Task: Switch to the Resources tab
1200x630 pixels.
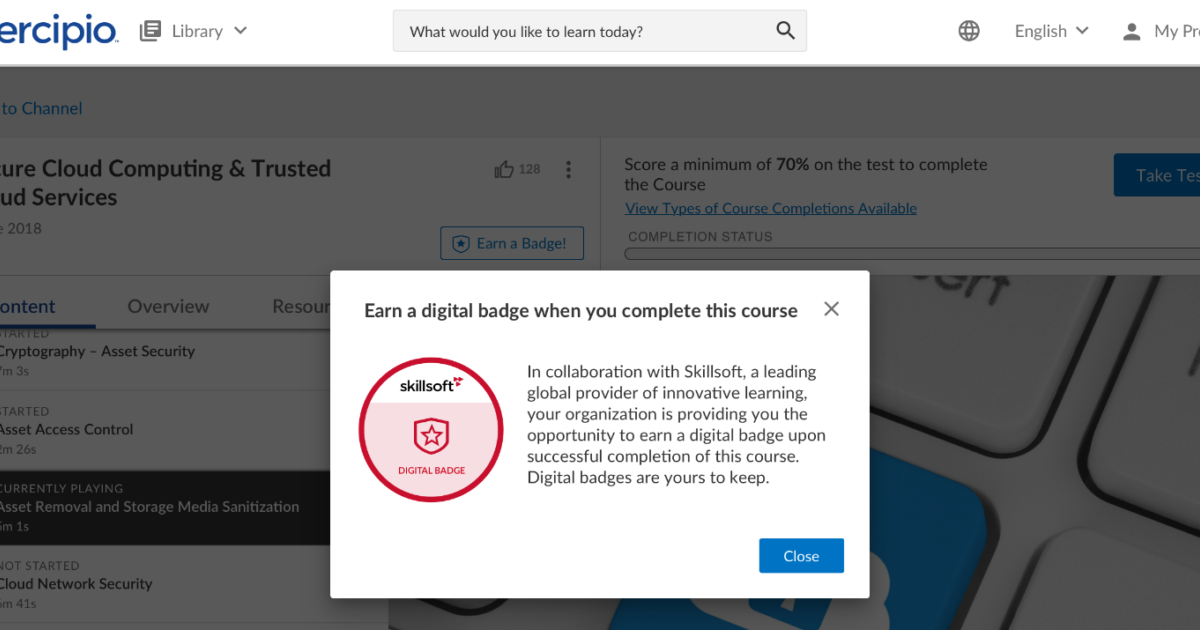Action: click(300, 306)
